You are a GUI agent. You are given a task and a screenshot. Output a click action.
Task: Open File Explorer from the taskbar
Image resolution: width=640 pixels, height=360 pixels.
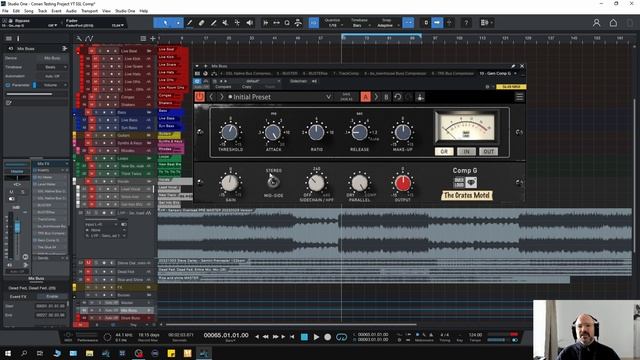click(x=89, y=353)
